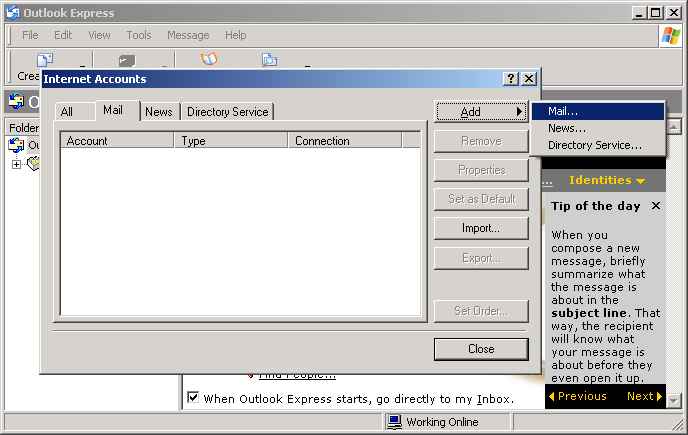The height and width of the screenshot is (435, 688).
Task: Select the Outlook Express root folder icon
Action: coord(16,145)
